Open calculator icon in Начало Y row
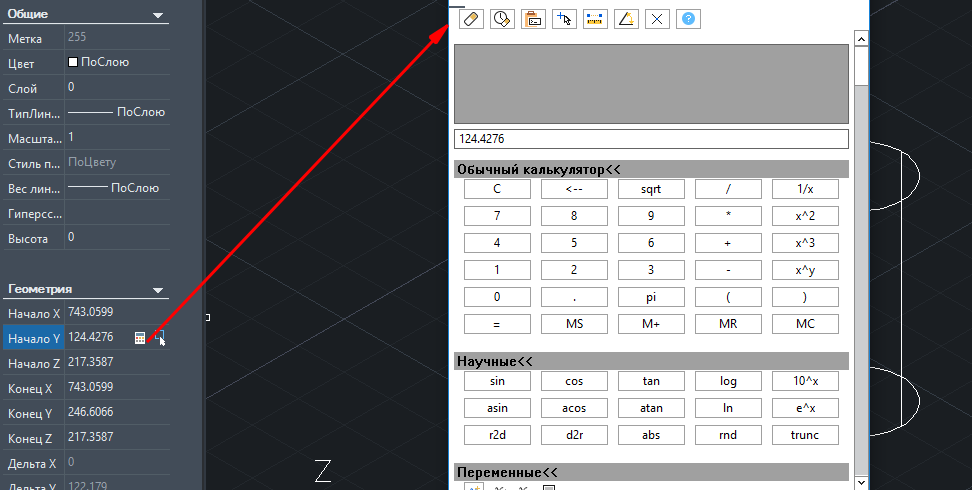 click(140, 337)
